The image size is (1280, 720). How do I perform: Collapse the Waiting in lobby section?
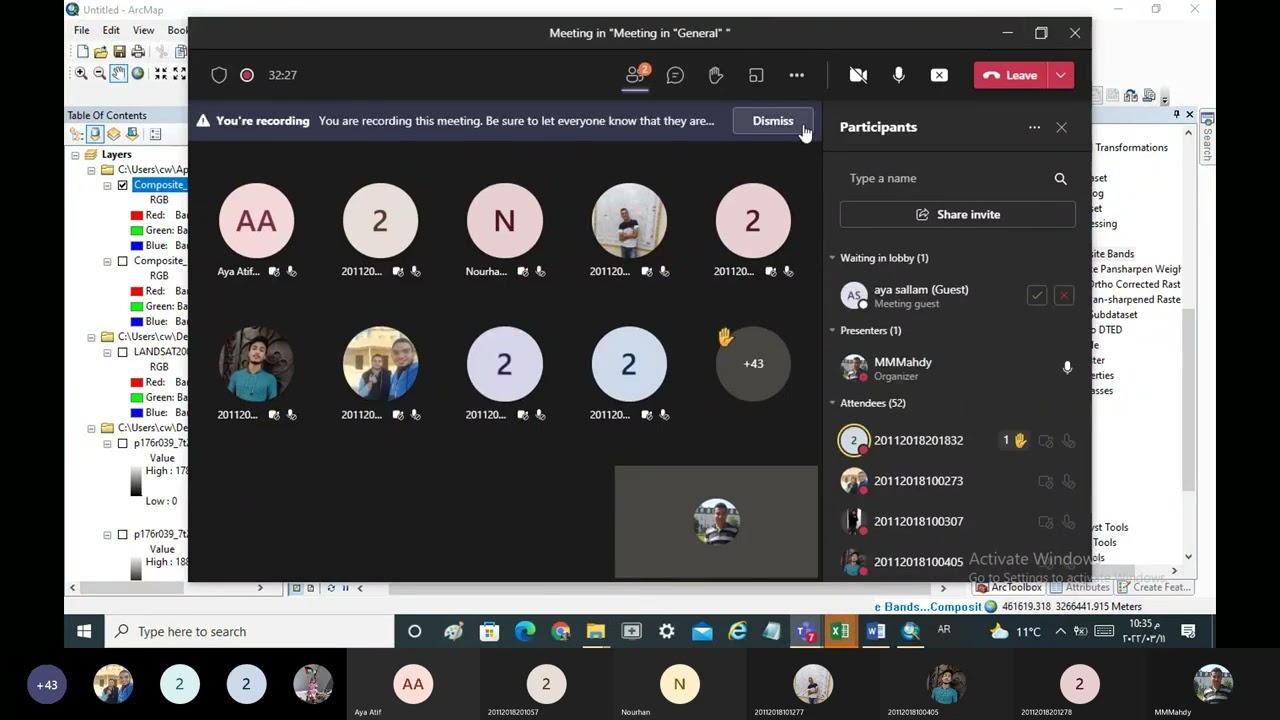(832, 258)
